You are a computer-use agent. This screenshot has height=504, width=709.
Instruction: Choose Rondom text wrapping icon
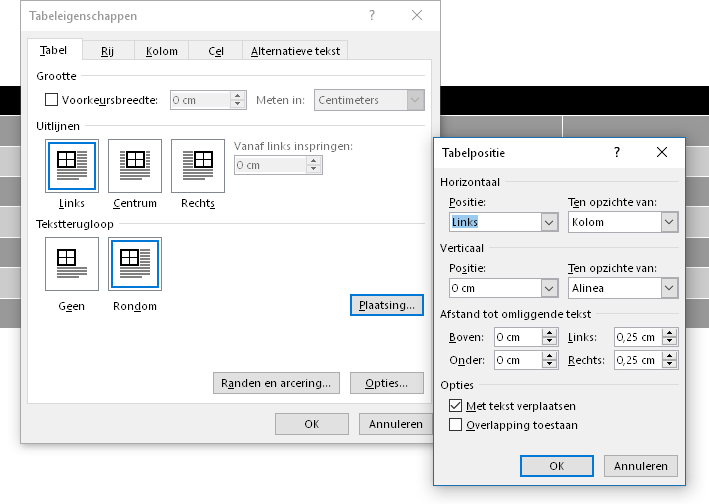pos(135,264)
